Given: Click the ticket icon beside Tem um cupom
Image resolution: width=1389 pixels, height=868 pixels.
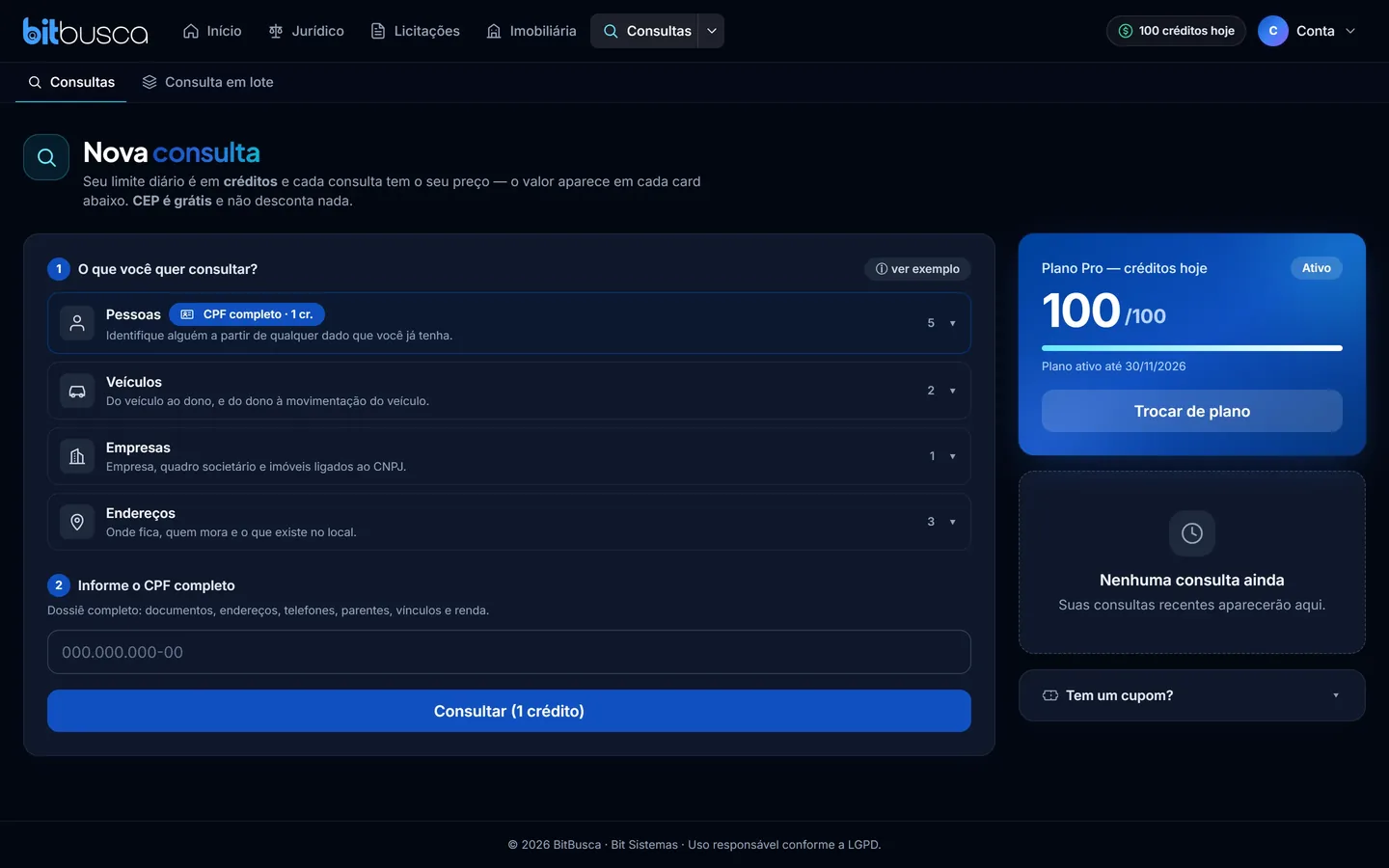Looking at the screenshot, I should (1050, 695).
